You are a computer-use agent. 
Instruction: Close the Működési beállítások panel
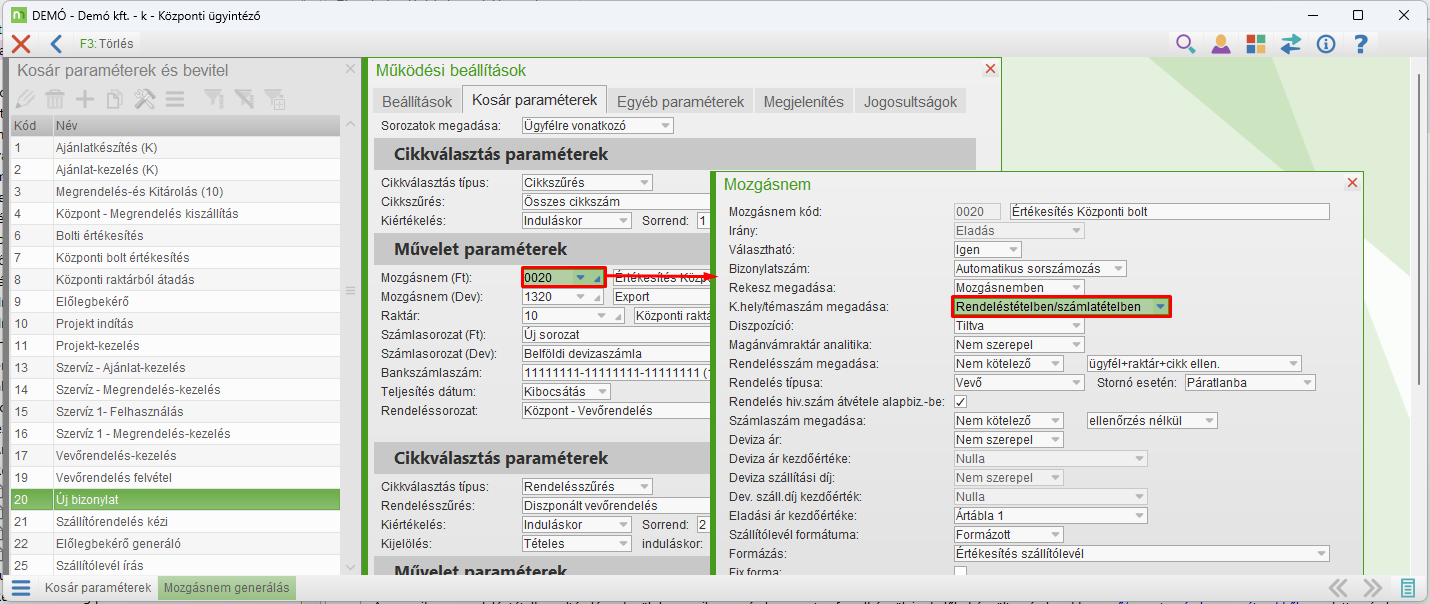click(990, 69)
